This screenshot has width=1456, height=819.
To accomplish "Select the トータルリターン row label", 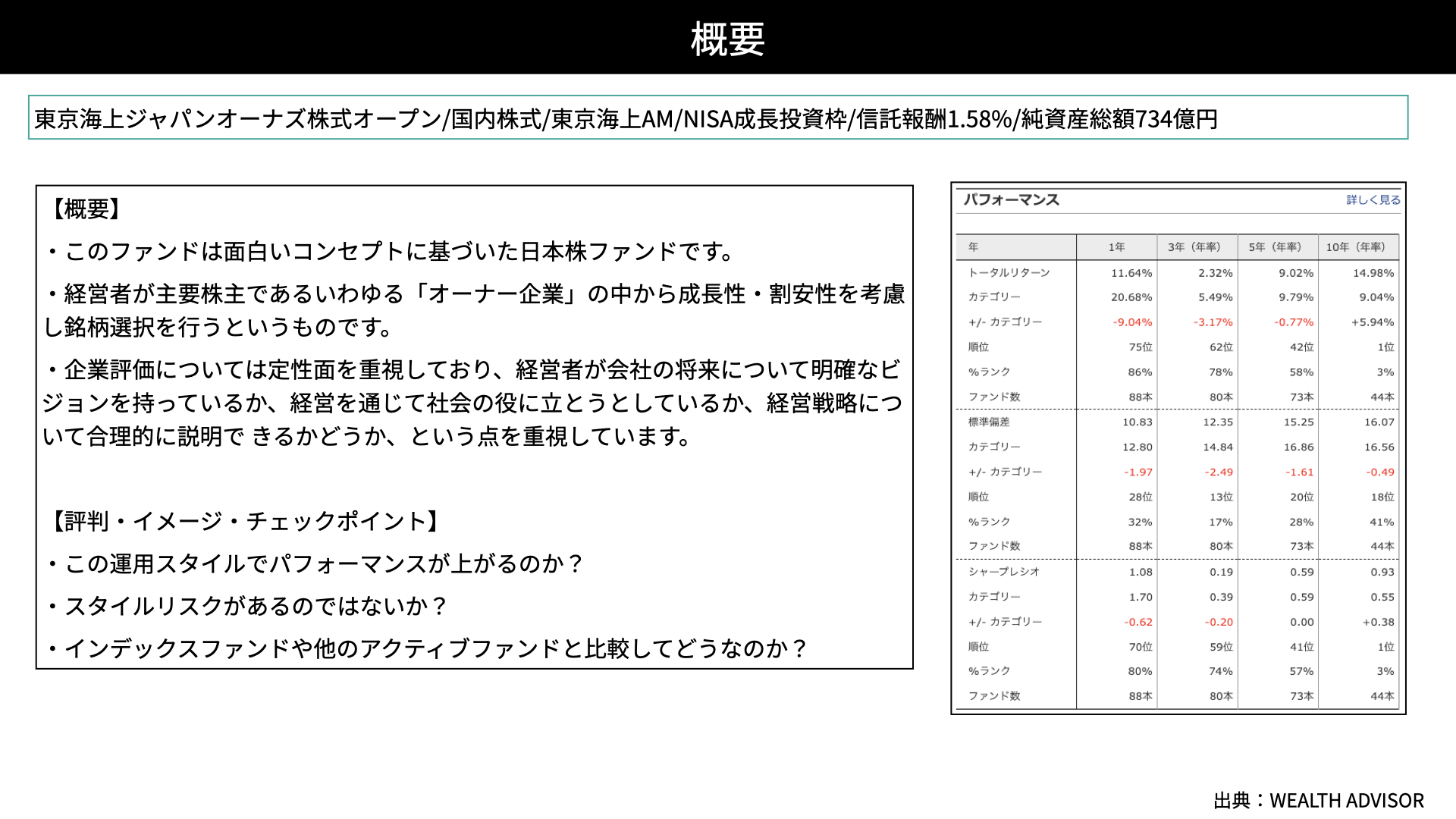I will [x=1009, y=272].
